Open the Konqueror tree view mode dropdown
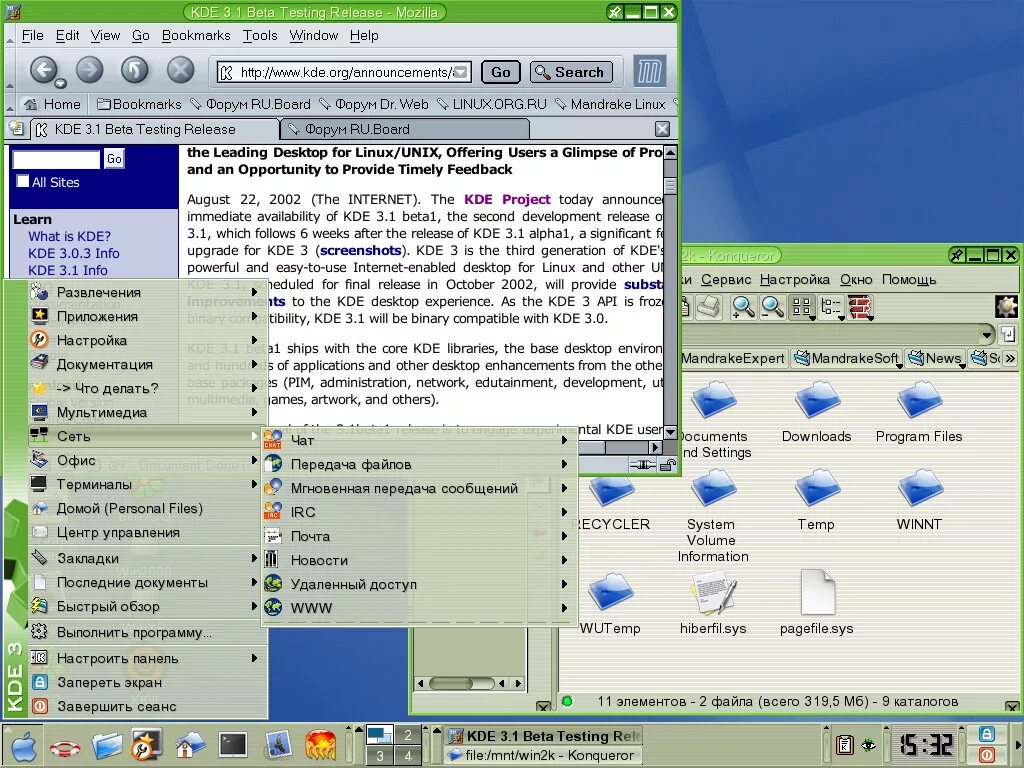The image size is (1024, 768). 841,319
